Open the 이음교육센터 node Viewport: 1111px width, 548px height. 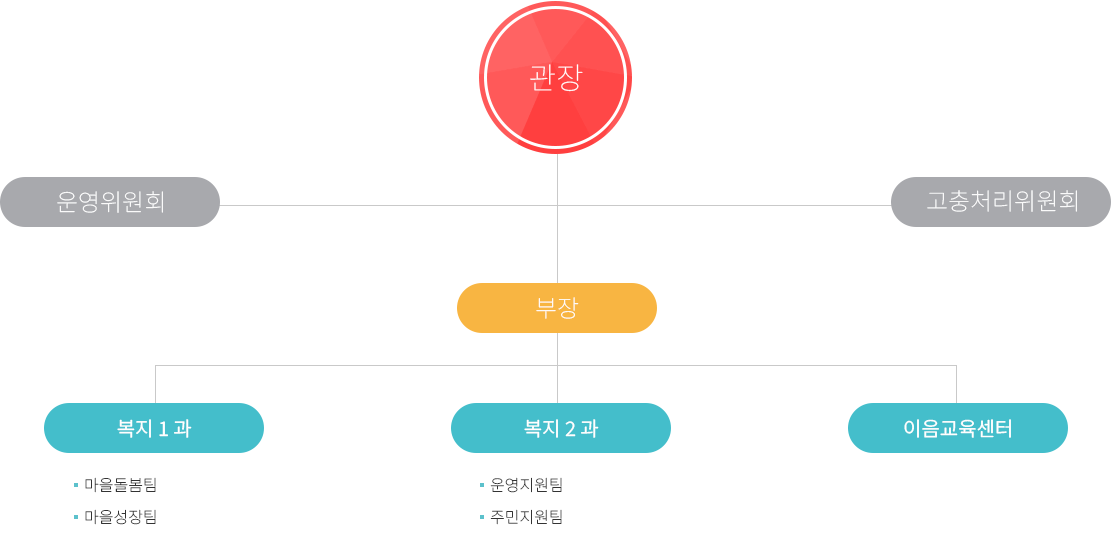point(958,428)
